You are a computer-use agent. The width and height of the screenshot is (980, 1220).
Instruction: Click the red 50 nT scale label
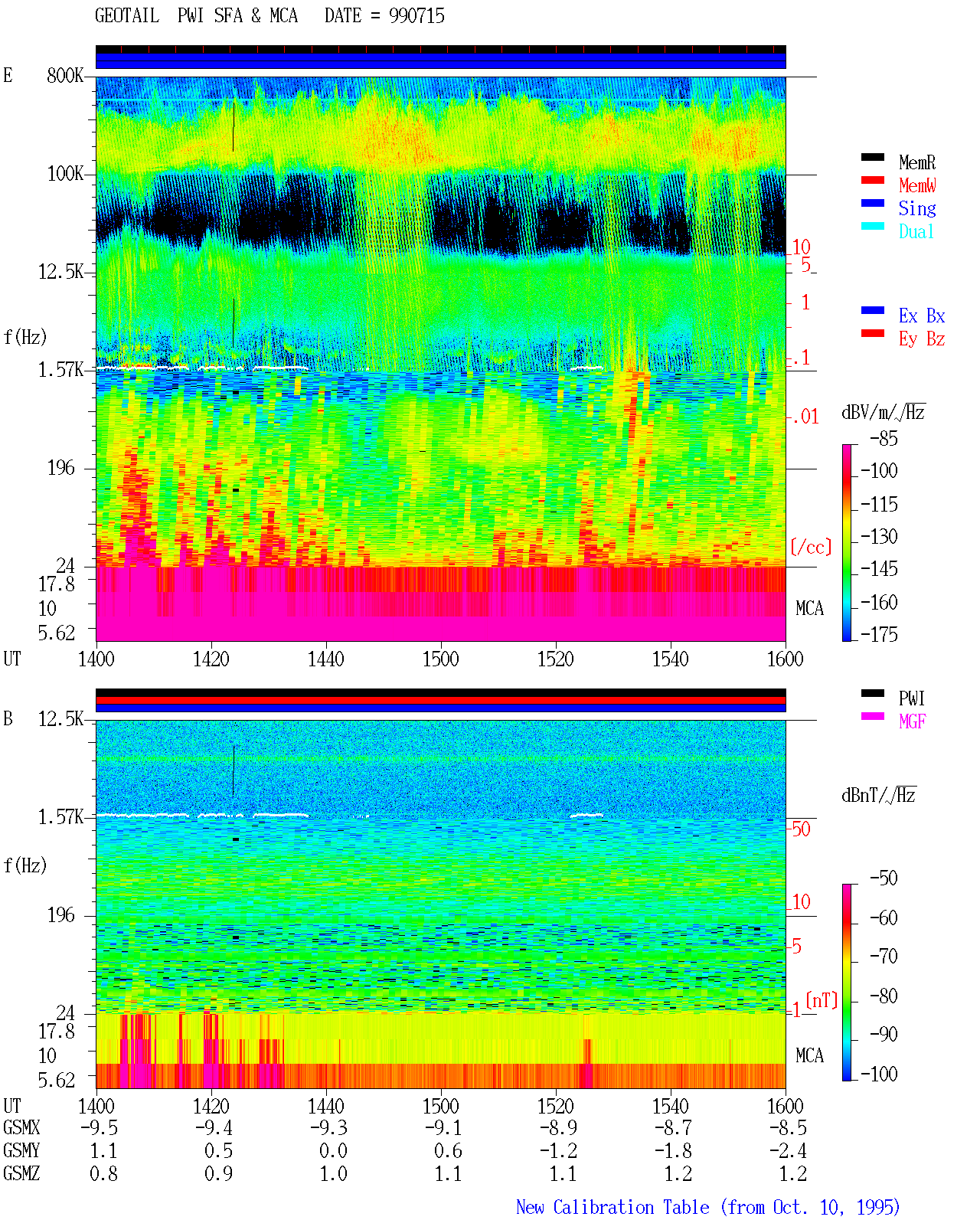pyautogui.click(x=800, y=829)
